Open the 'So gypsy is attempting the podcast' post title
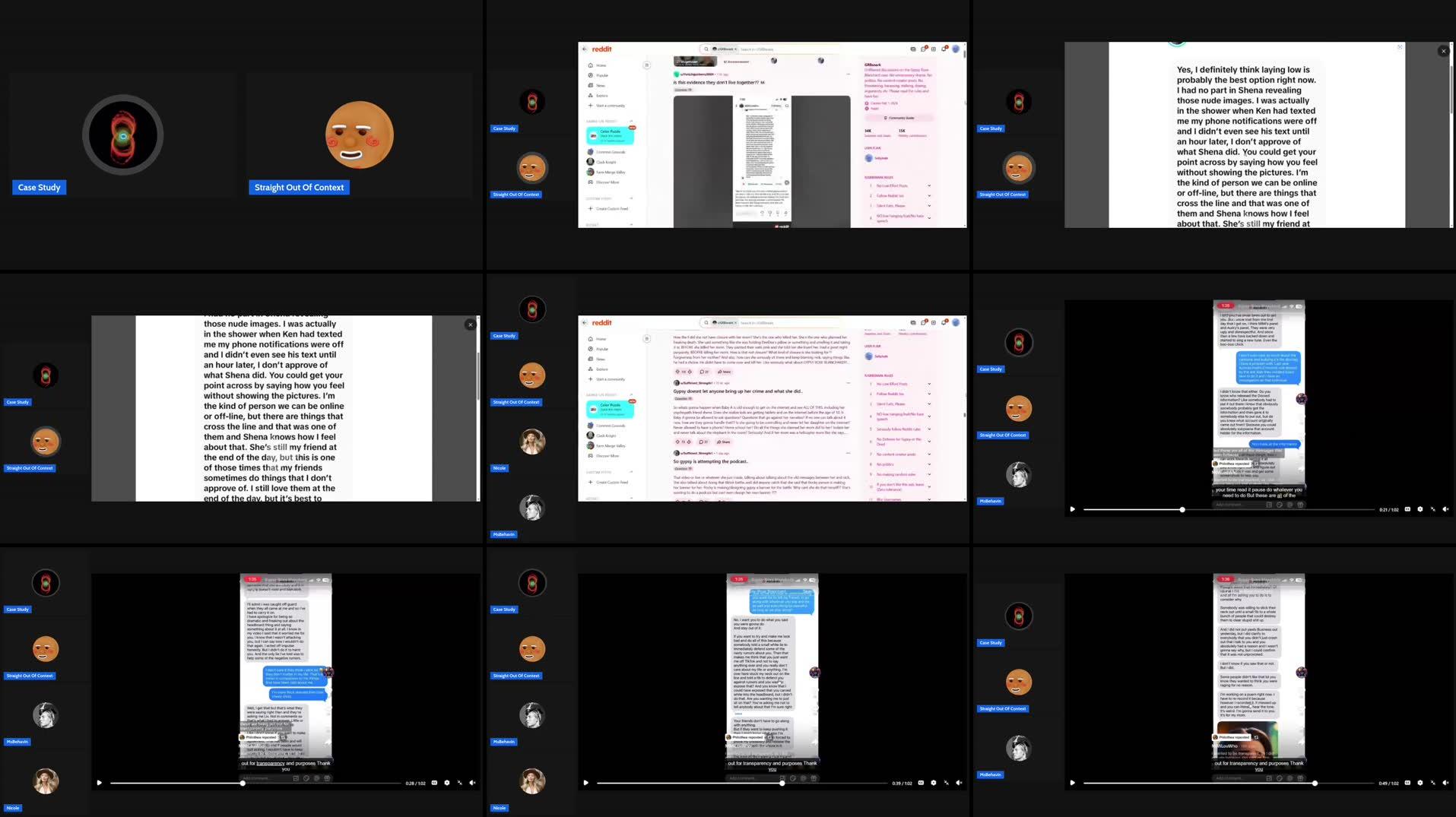Image resolution: width=1456 pixels, height=817 pixels. (x=711, y=461)
